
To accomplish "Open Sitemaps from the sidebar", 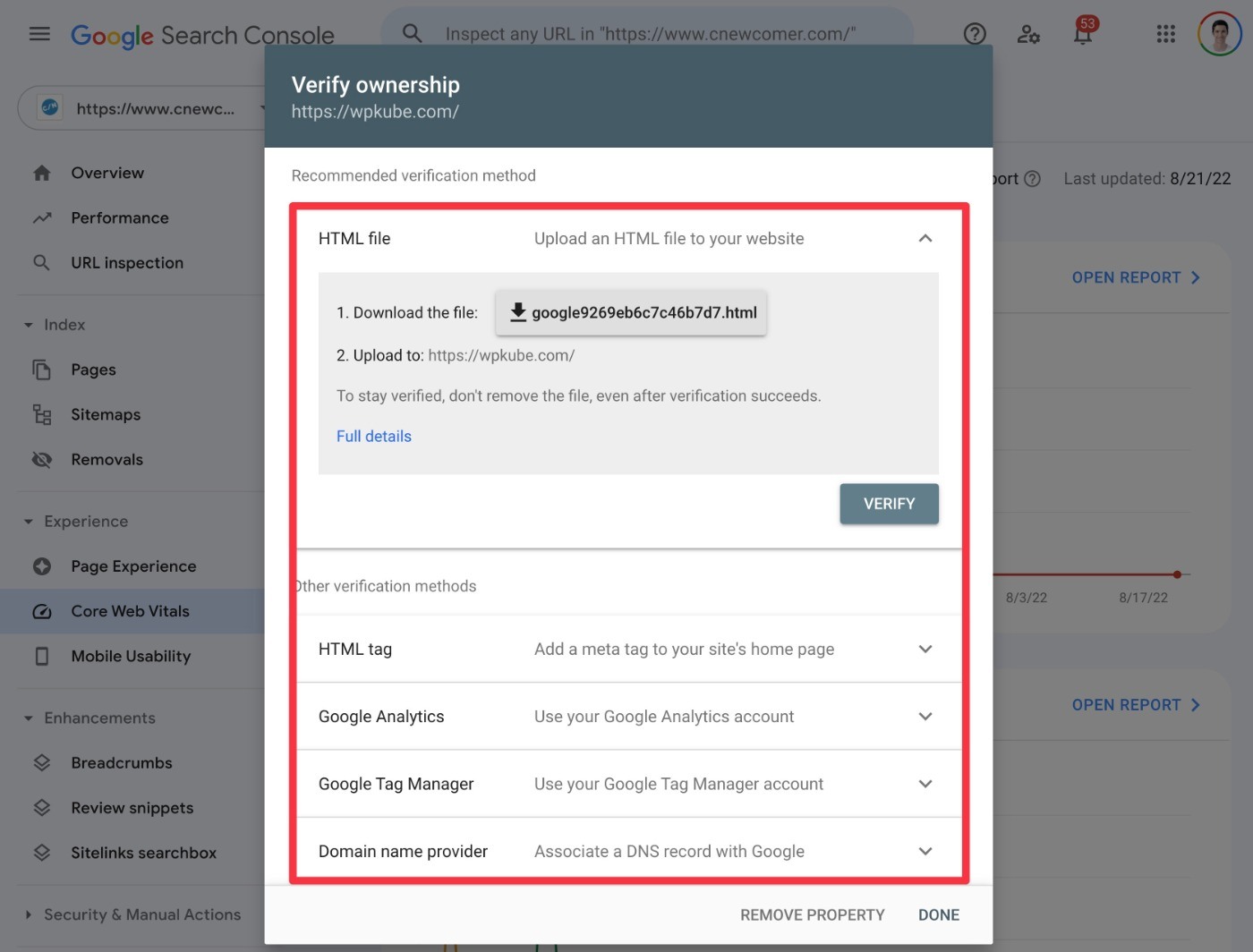I will (x=106, y=414).
